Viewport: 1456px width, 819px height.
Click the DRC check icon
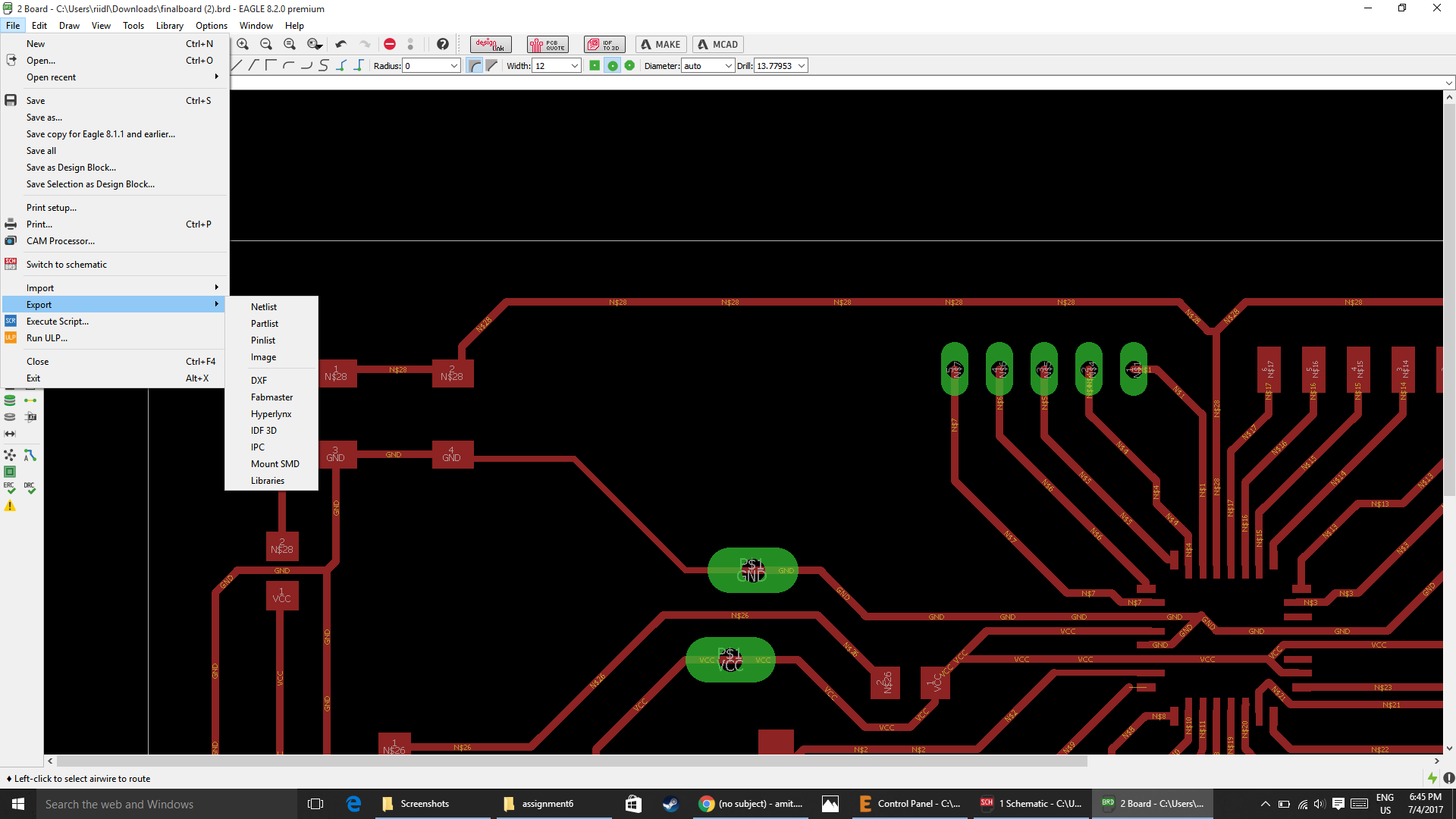30,488
